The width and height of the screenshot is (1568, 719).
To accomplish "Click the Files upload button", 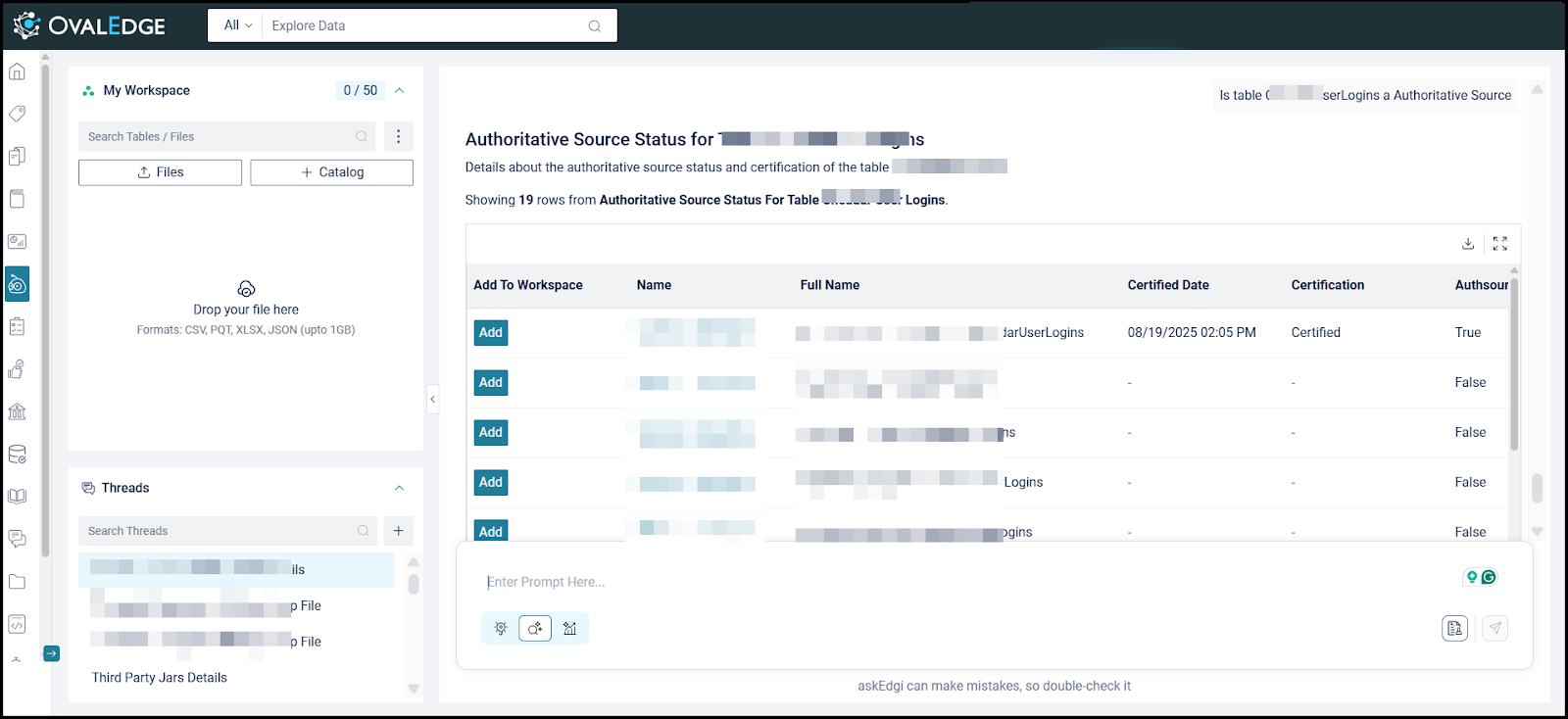I will pyautogui.click(x=160, y=172).
